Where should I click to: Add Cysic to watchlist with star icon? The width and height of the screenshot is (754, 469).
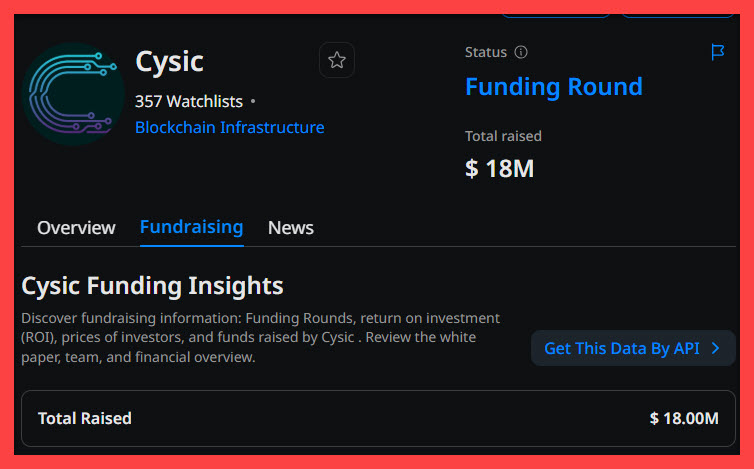[337, 60]
